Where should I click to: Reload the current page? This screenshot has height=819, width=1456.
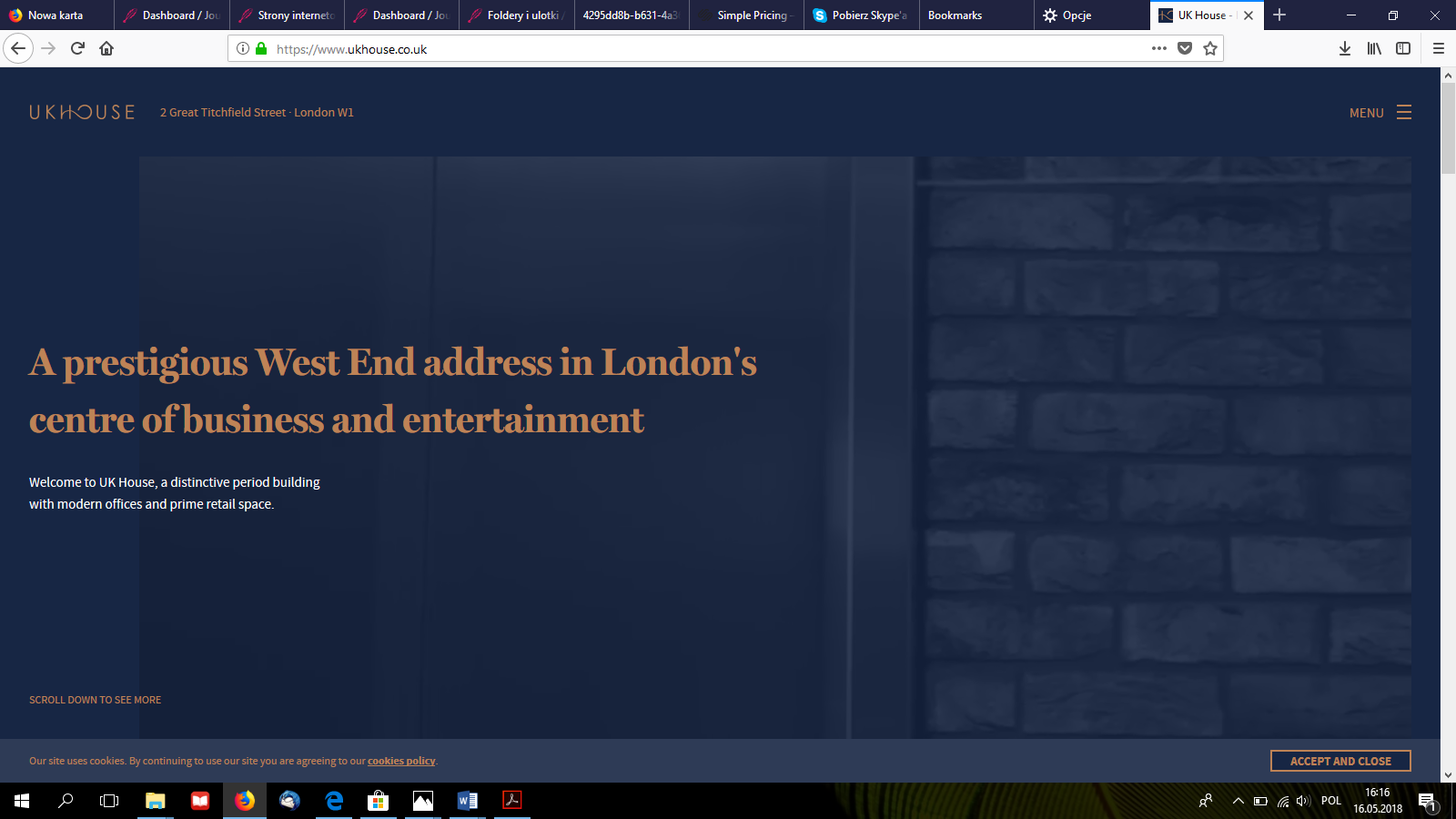click(x=77, y=48)
